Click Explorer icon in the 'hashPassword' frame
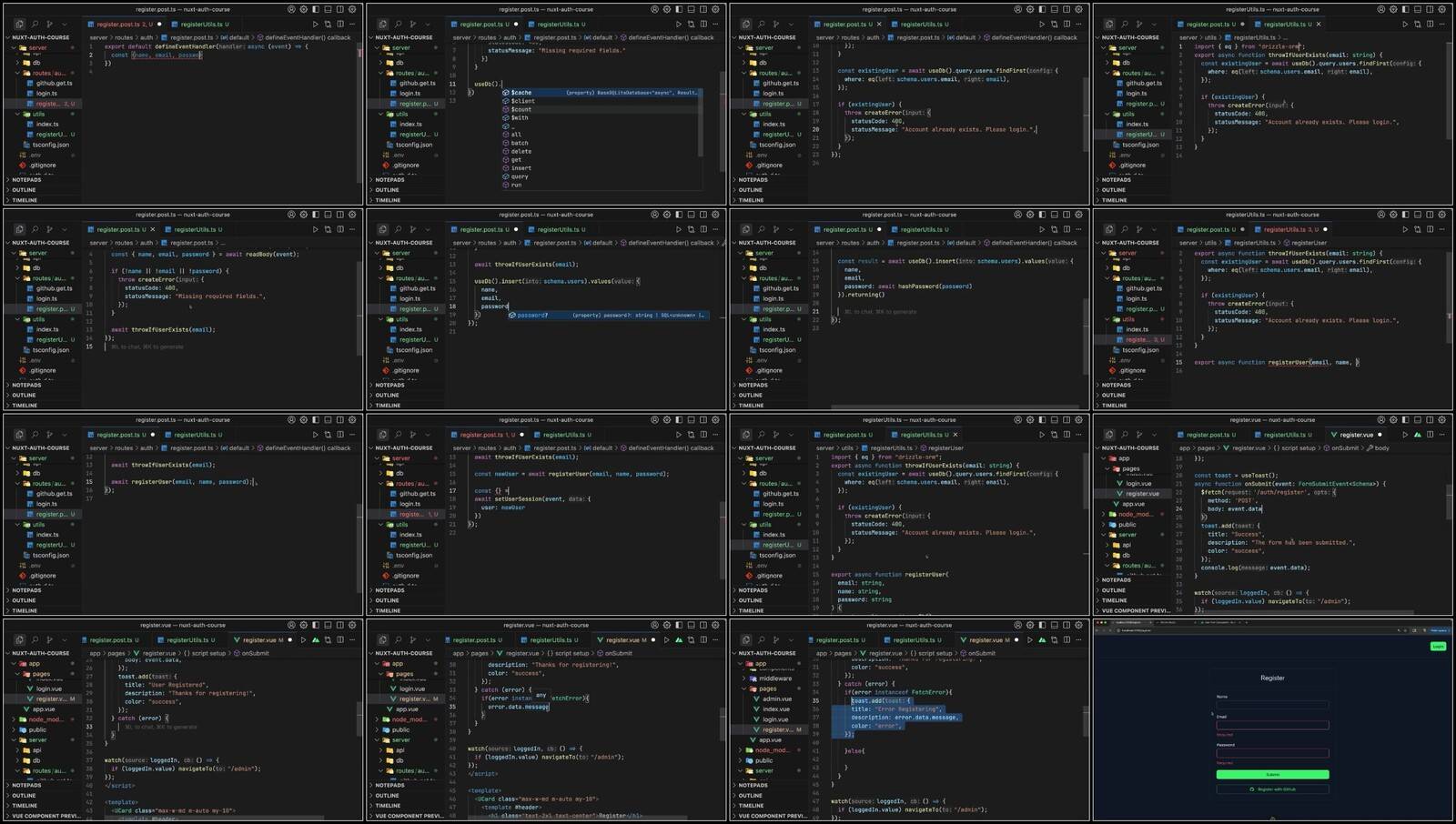The height and width of the screenshot is (824, 1456). (746, 229)
